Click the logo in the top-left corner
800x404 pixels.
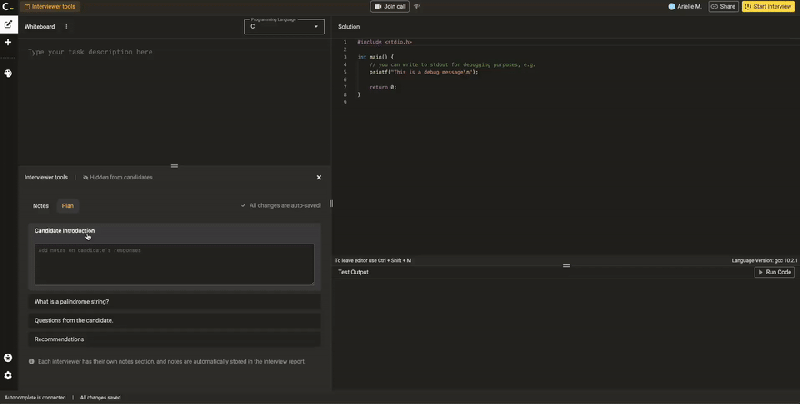(x=8, y=7)
